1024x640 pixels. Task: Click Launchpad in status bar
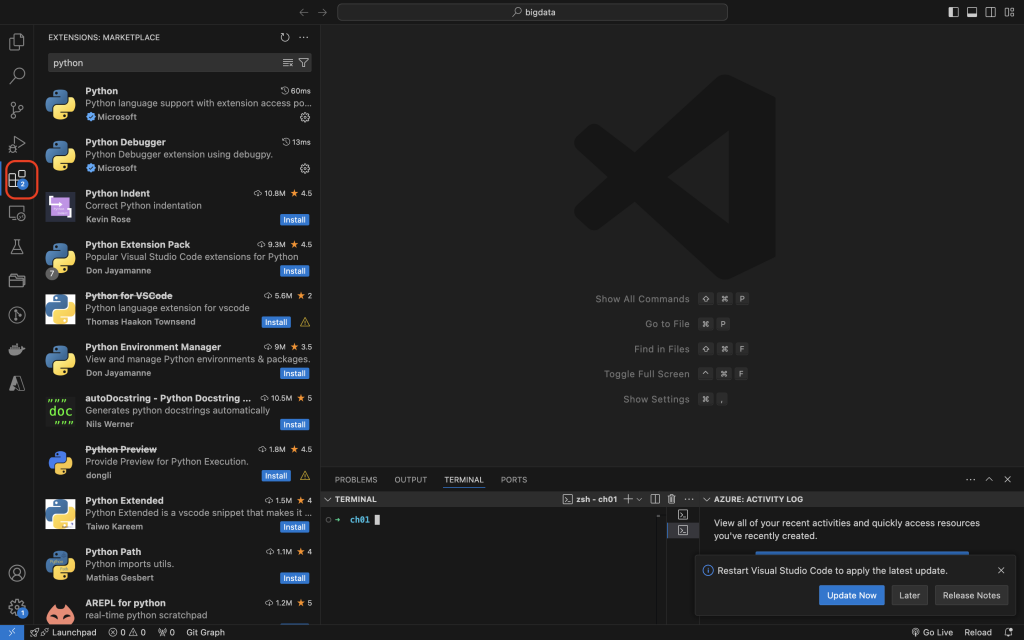coord(63,632)
